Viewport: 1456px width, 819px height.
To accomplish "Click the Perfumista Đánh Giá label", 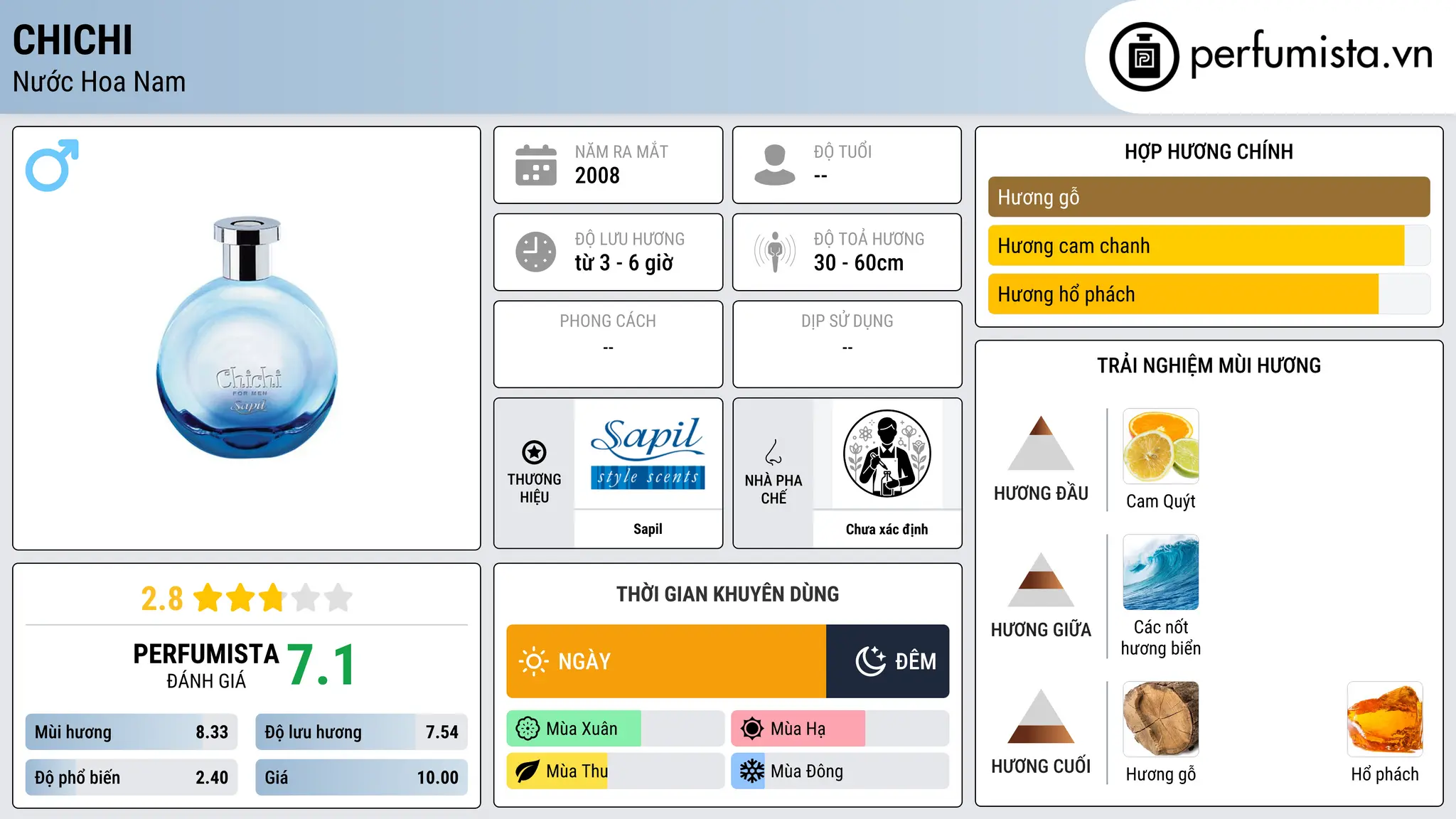I will [206, 665].
